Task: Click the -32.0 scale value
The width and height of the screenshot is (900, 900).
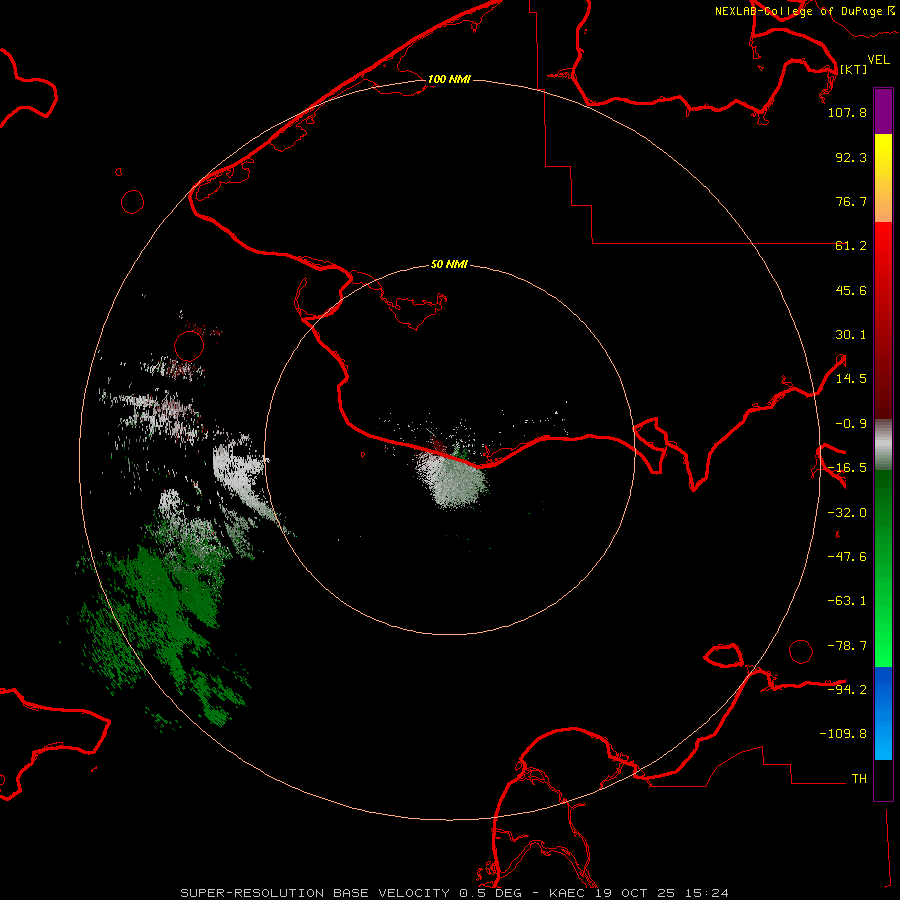Action: pos(847,513)
